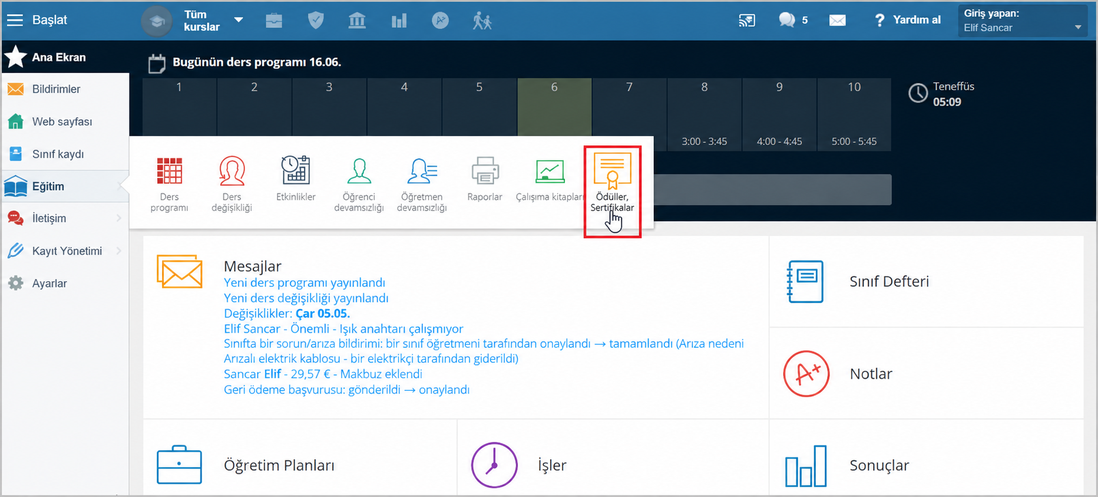Select lesson period 6 in the schedule
Screen dimensions: 1098x497
pyautogui.click(x=554, y=114)
